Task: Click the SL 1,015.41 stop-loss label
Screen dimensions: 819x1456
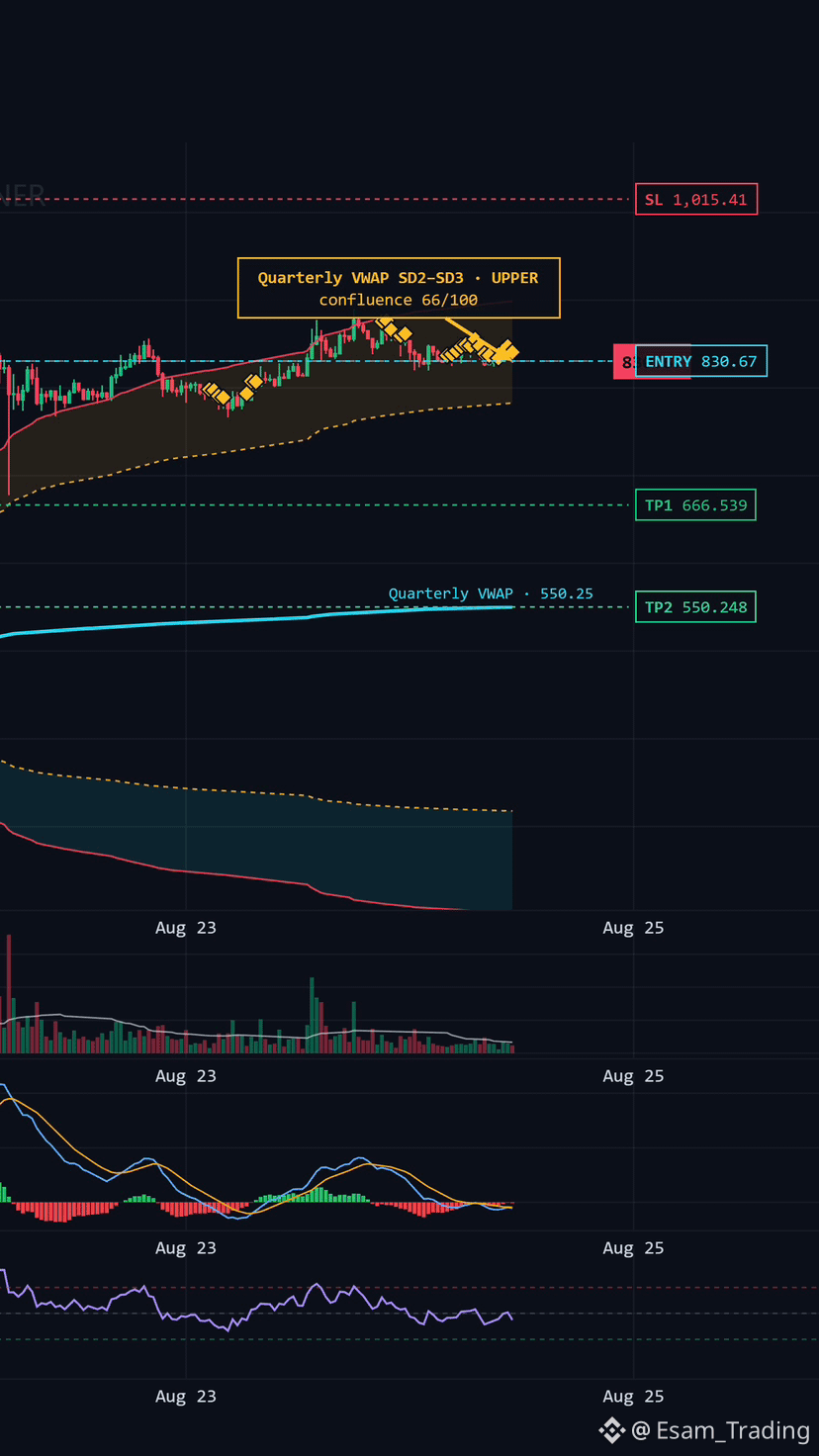Action: click(x=696, y=200)
